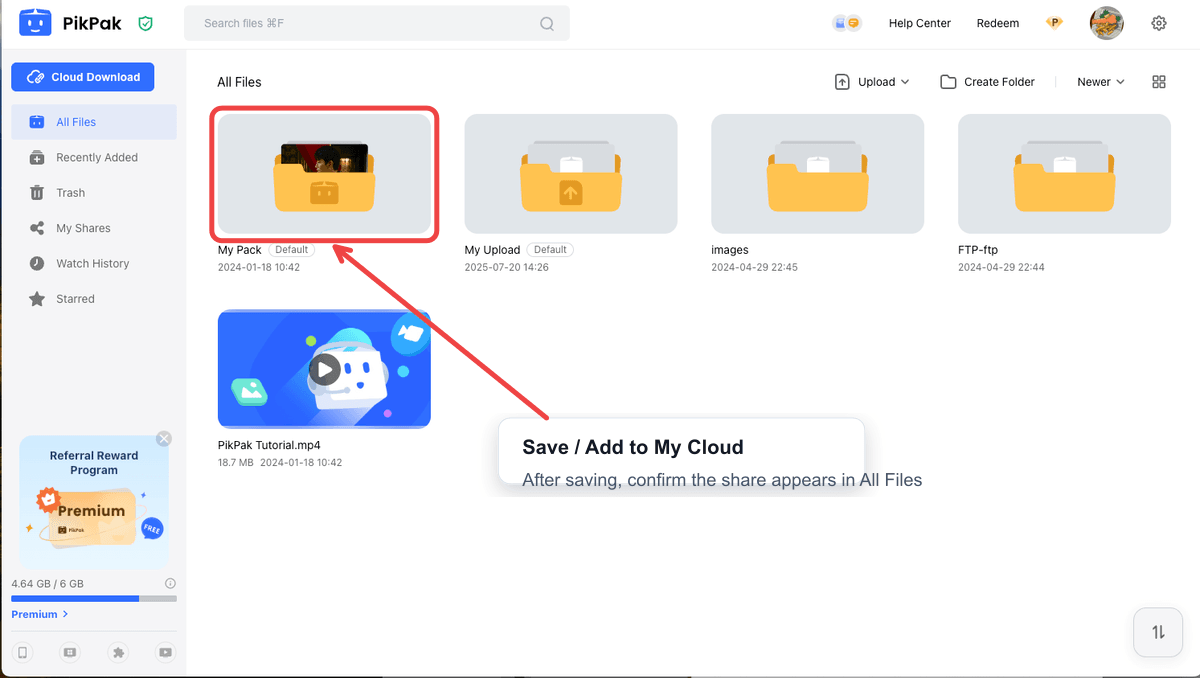The image size is (1200, 678).
Task: Close the Referral Reward Program banner
Action: [x=164, y=439]
